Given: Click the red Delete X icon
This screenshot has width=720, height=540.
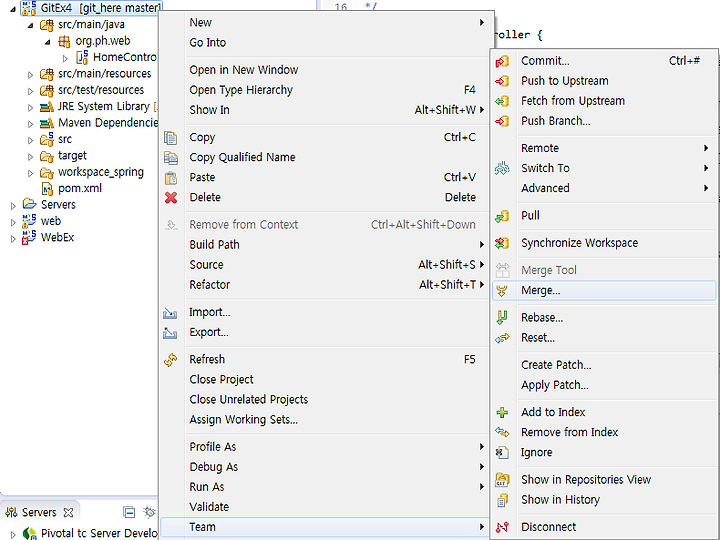Looking at the screenshot, I should [171, 197].
